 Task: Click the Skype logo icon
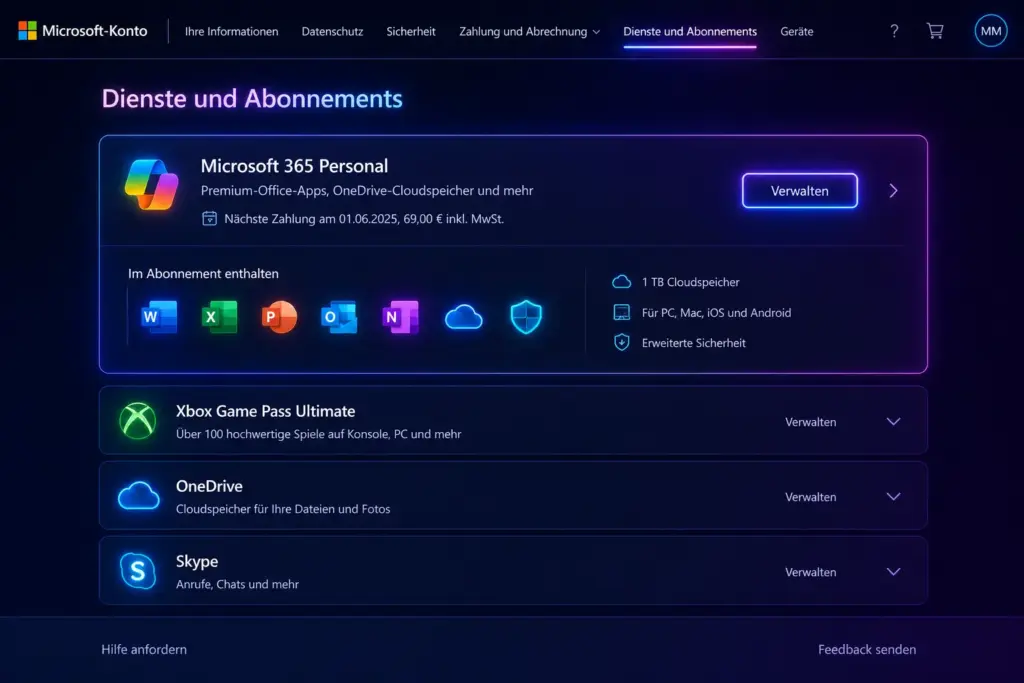[138, 571]
